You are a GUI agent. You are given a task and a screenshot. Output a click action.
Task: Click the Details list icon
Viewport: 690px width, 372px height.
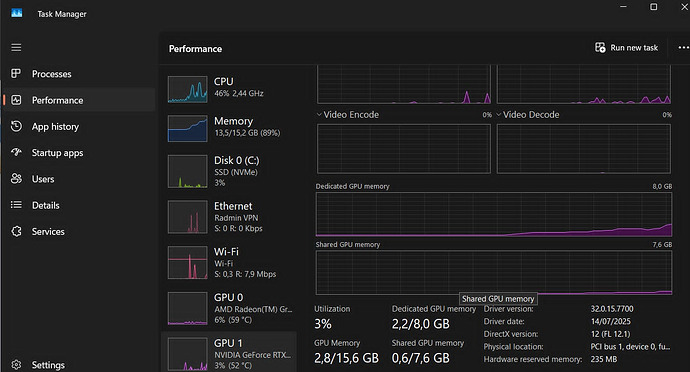tap(16, 205)
